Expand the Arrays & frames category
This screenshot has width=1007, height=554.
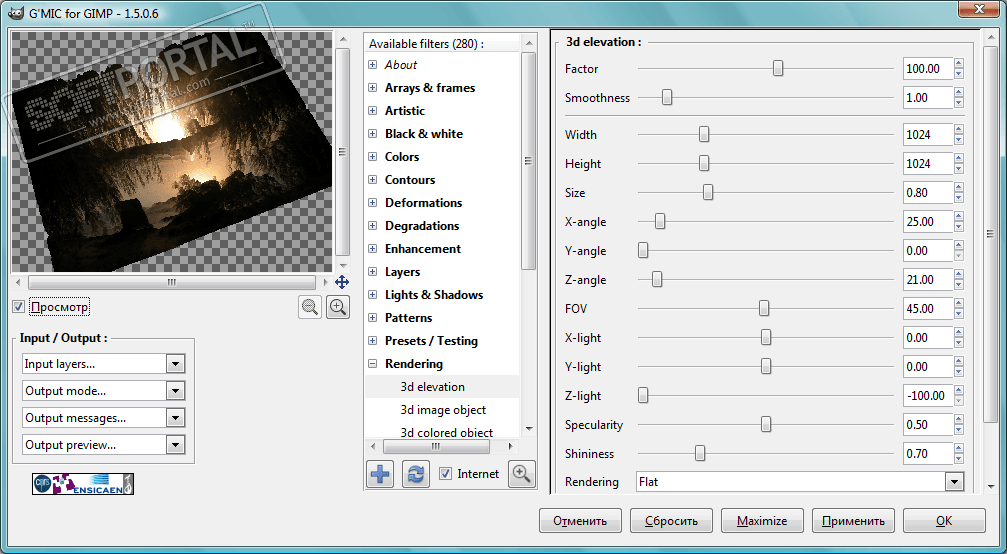pos(372,88)
